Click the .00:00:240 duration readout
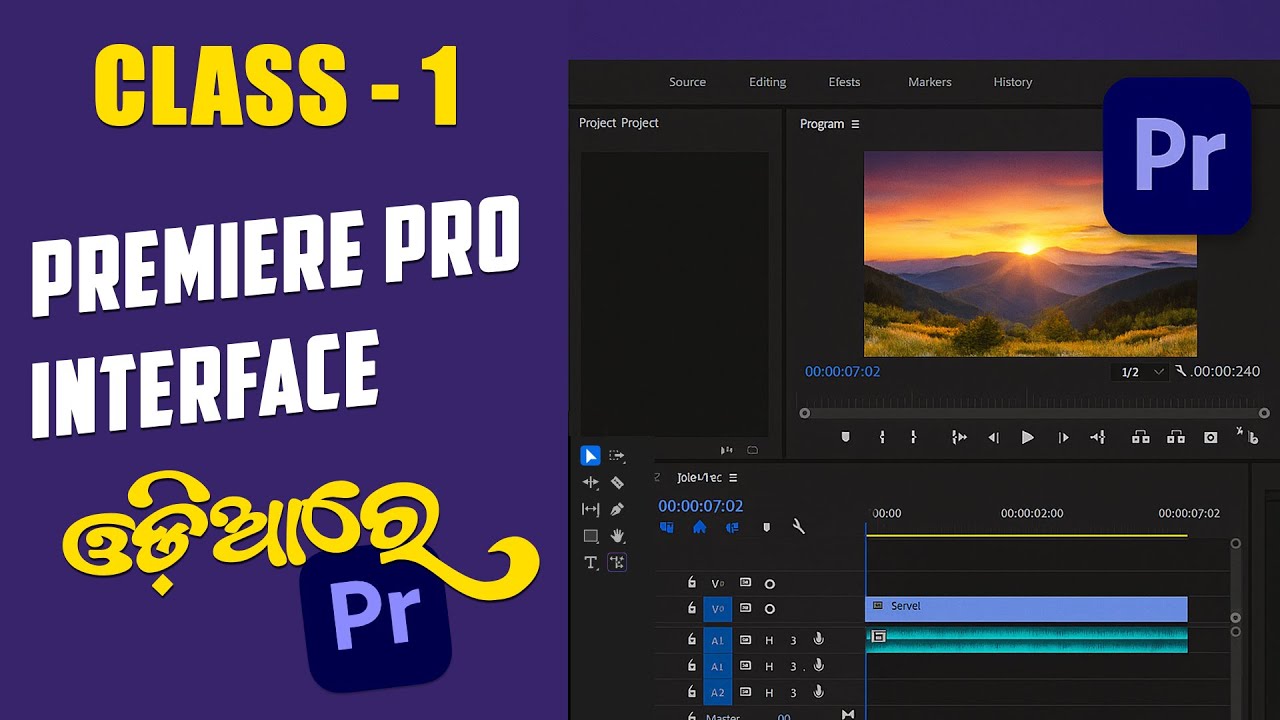The width and height of the screenshot is (1280, 720). [x=1225, y=372]
